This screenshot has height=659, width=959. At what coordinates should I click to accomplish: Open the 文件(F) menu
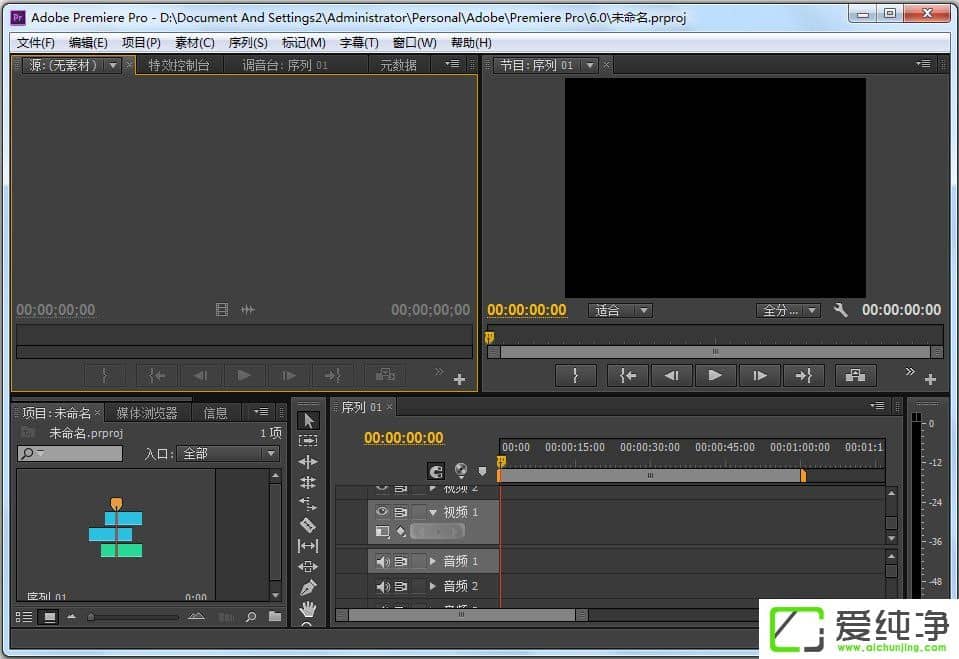pos(35,42)
